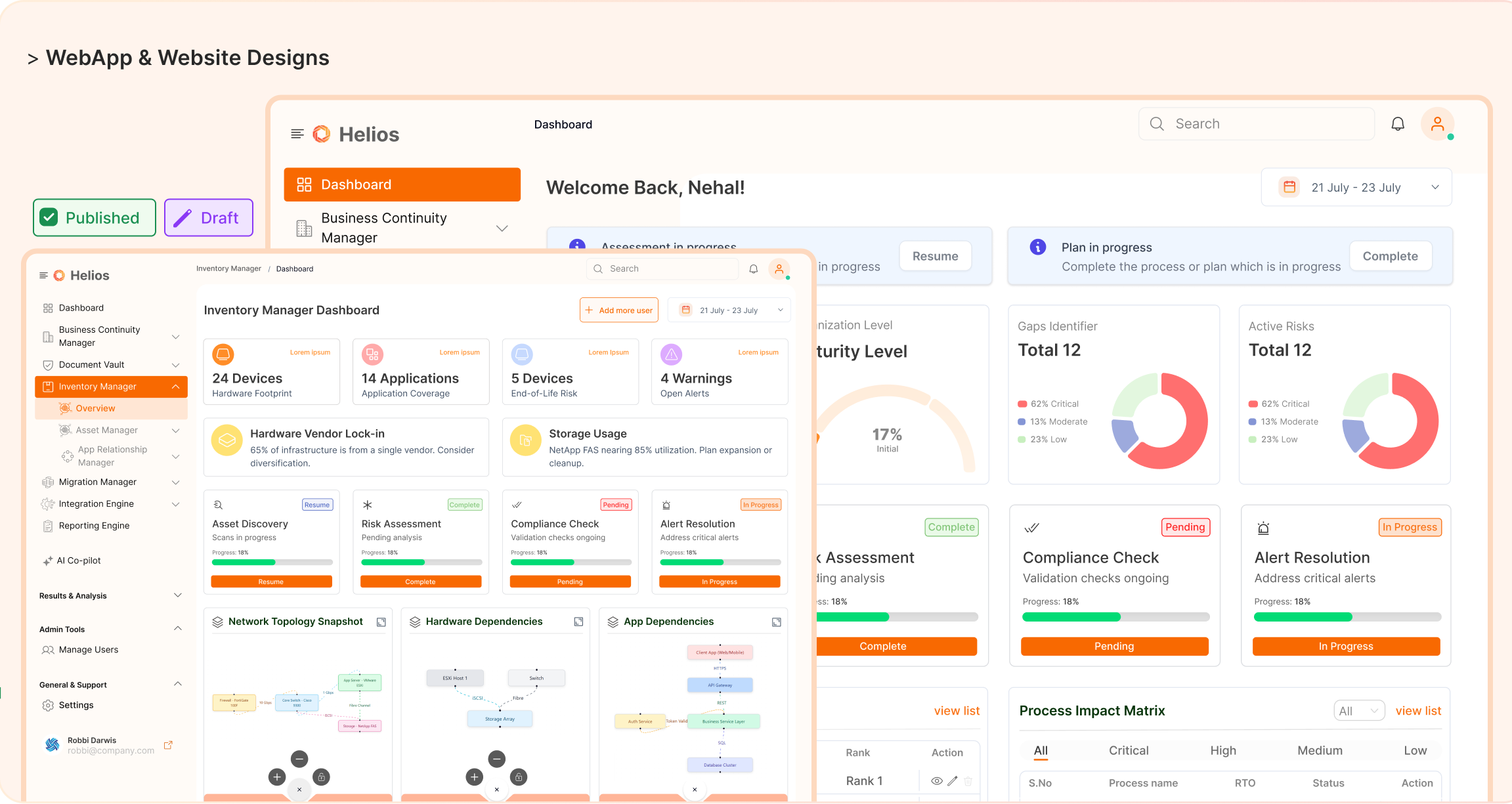Image resolution: width=1512 pixels, height=804 pixels.
Task: Toggle the eye icon in Rank 1 row
Action: tap(937, 781)
